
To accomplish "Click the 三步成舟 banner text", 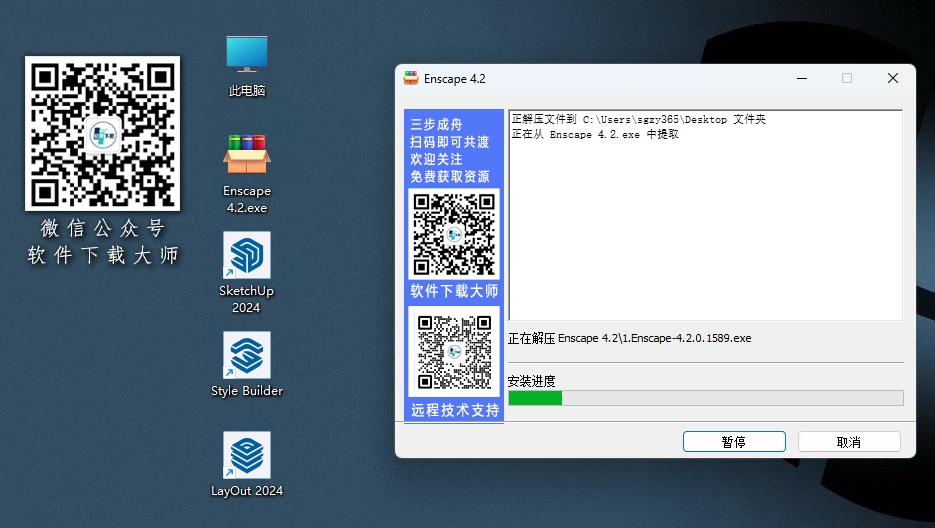I will [436, 125].
